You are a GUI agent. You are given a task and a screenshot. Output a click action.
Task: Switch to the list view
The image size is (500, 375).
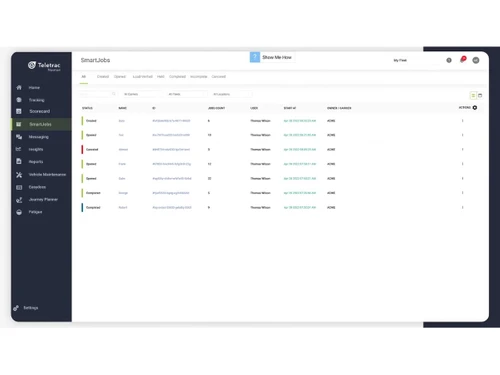tap(473, 95)
